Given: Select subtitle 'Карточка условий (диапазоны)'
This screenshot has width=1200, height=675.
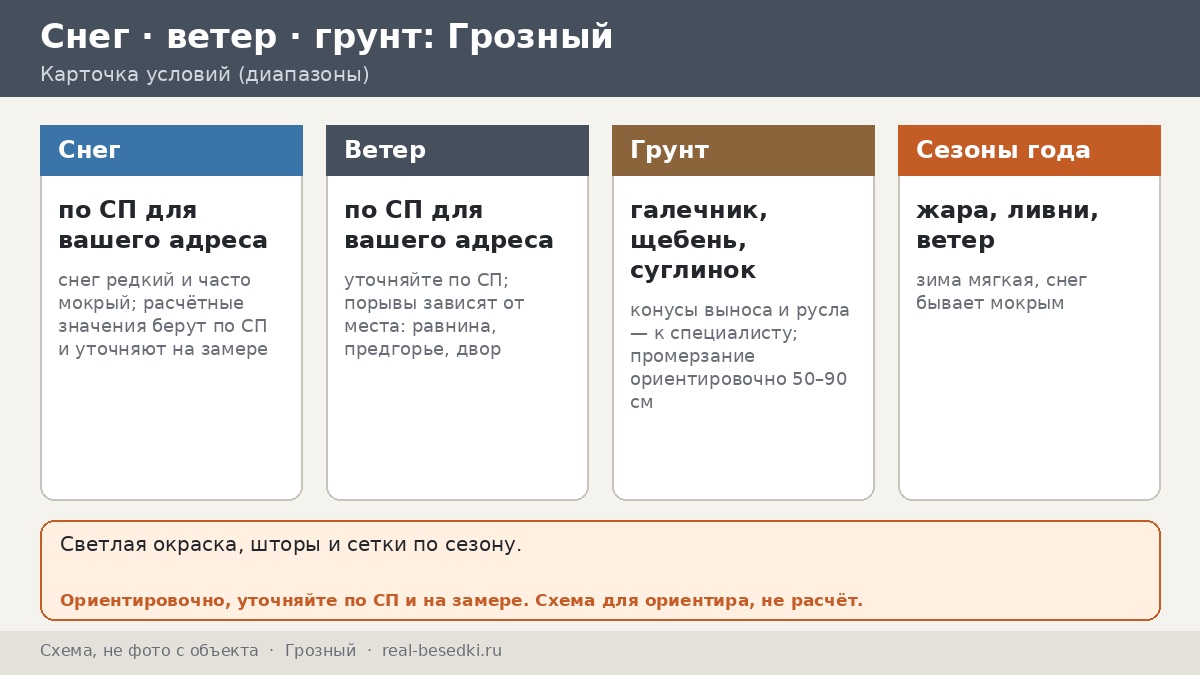Looking at the screenshot, I should click(205, 75).
